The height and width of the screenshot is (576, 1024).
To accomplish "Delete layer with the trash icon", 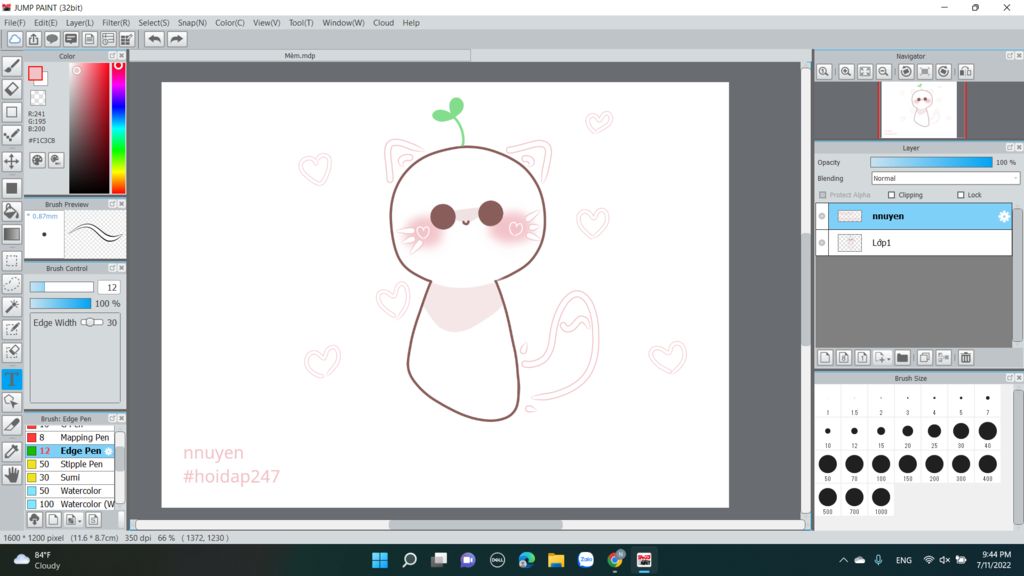I will click(x=966, y=357).
